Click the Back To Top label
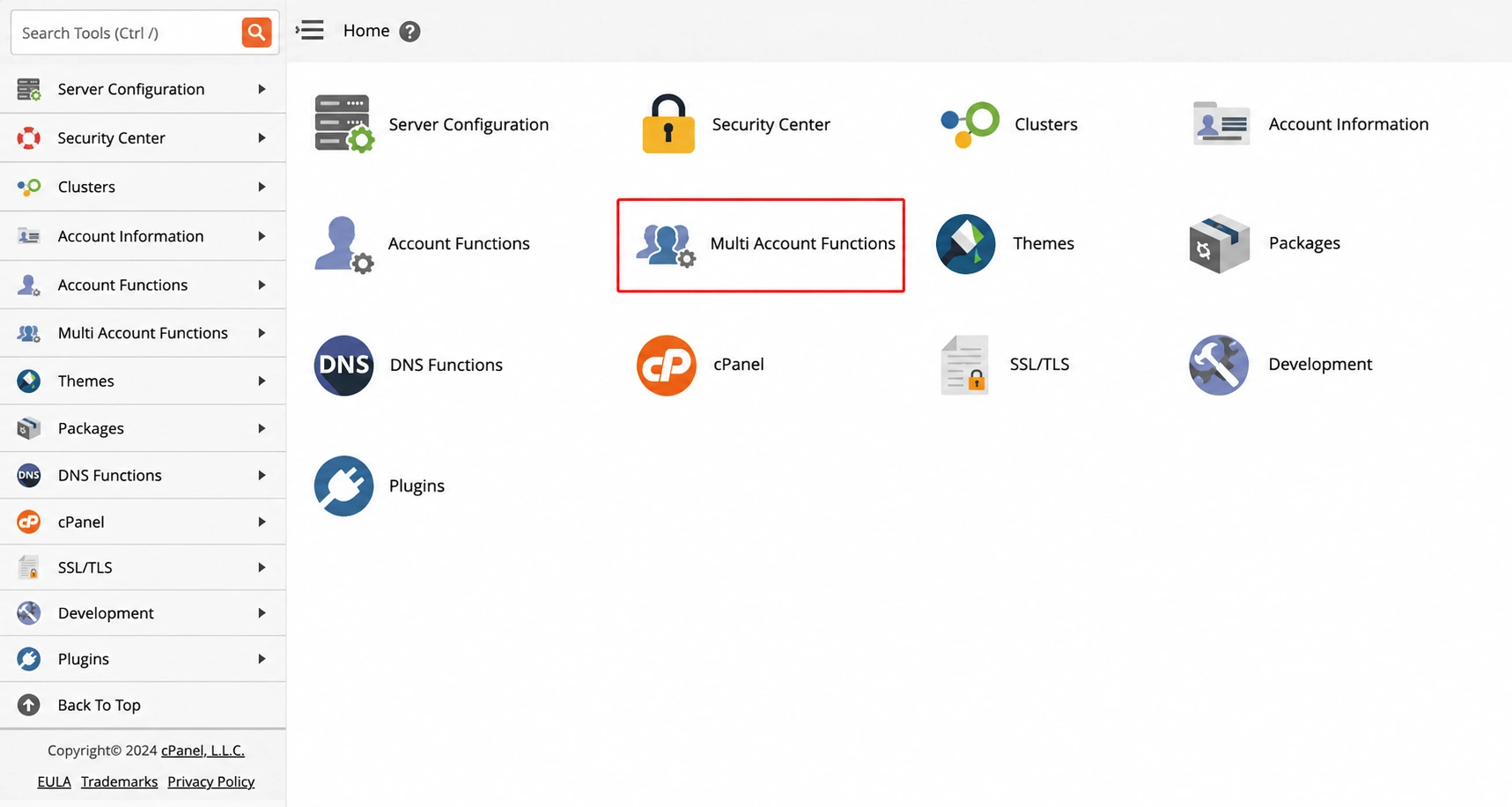 click(99, 705)
